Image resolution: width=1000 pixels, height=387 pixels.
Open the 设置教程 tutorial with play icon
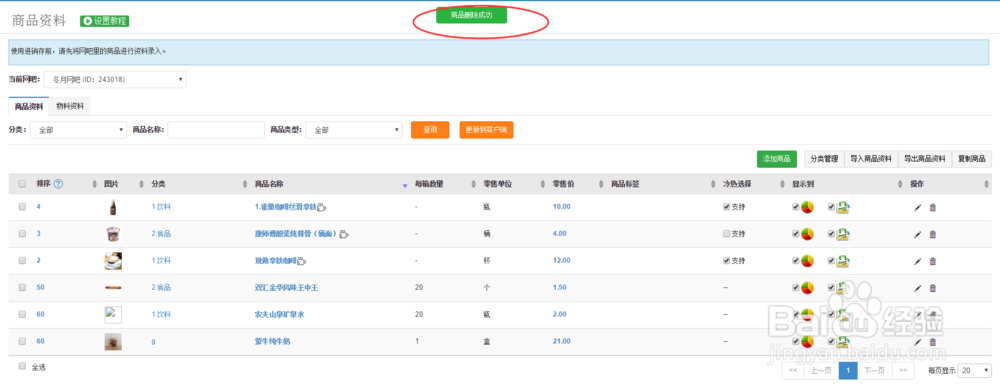click(x=105, y=21)
